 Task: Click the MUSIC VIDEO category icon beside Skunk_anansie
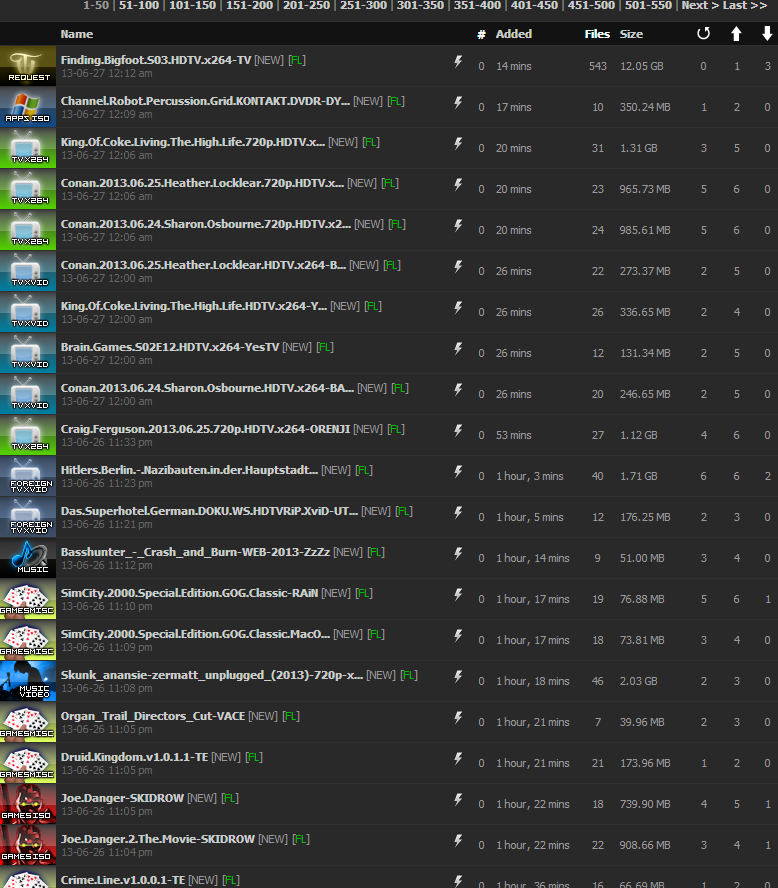click(28, 681)
